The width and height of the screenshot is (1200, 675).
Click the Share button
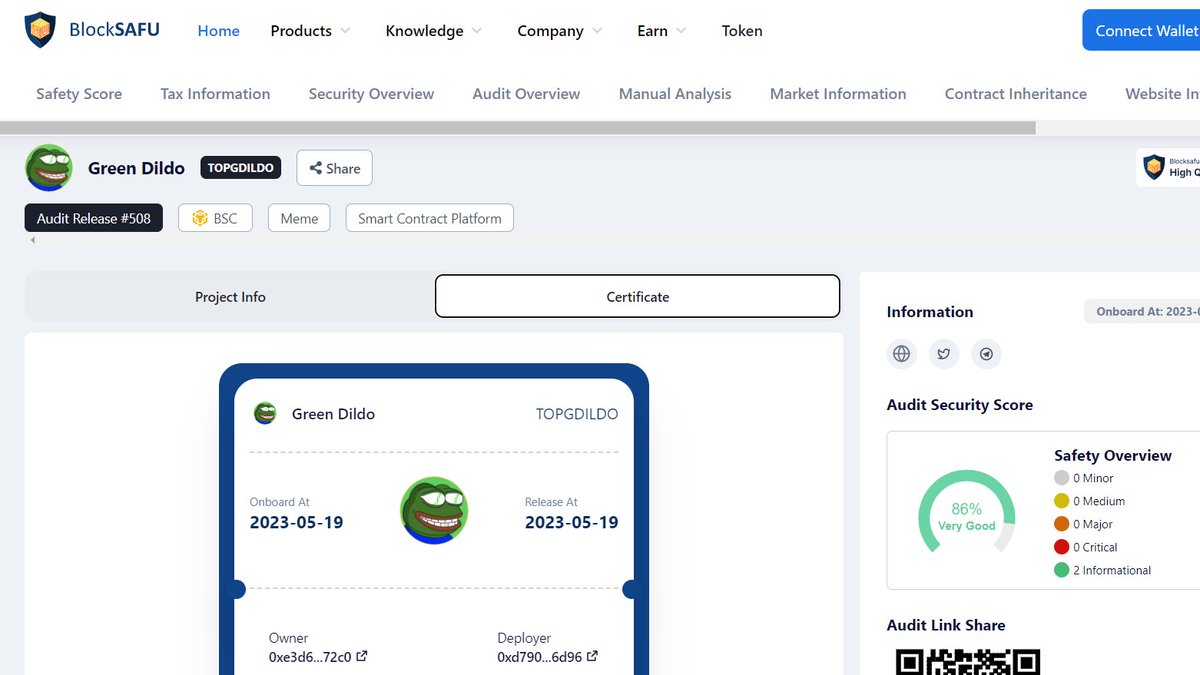coord(334,168)
